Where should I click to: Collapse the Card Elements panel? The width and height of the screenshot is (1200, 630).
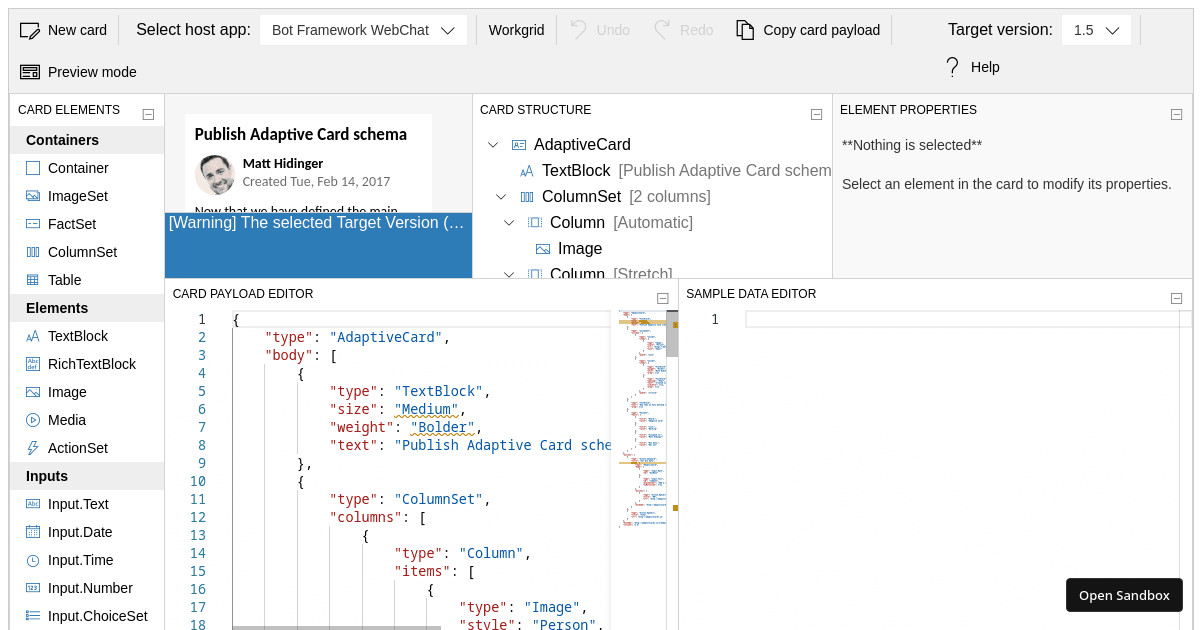coord(148,114)
